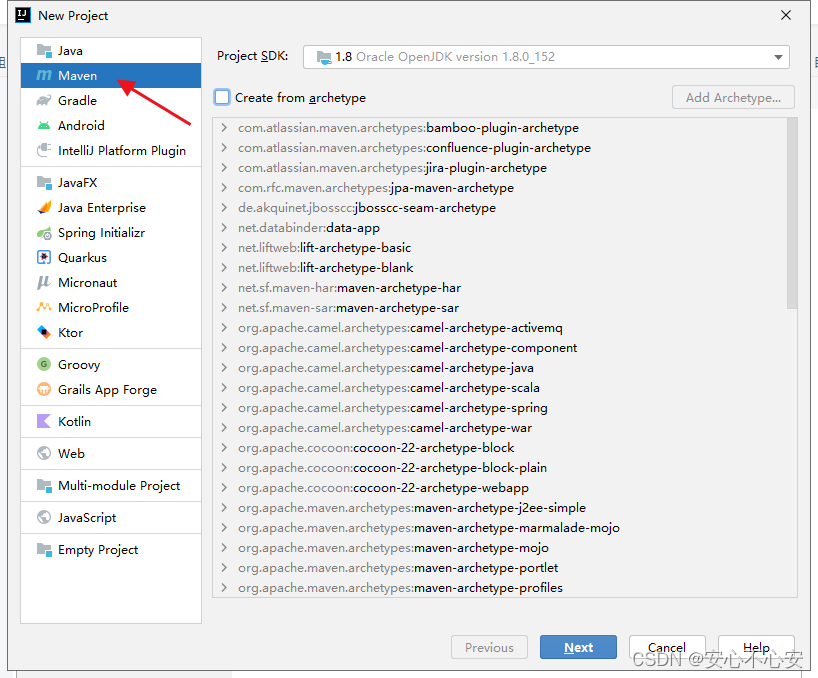
Task: Click the Kotlin K icon
Action: point(44,421)
